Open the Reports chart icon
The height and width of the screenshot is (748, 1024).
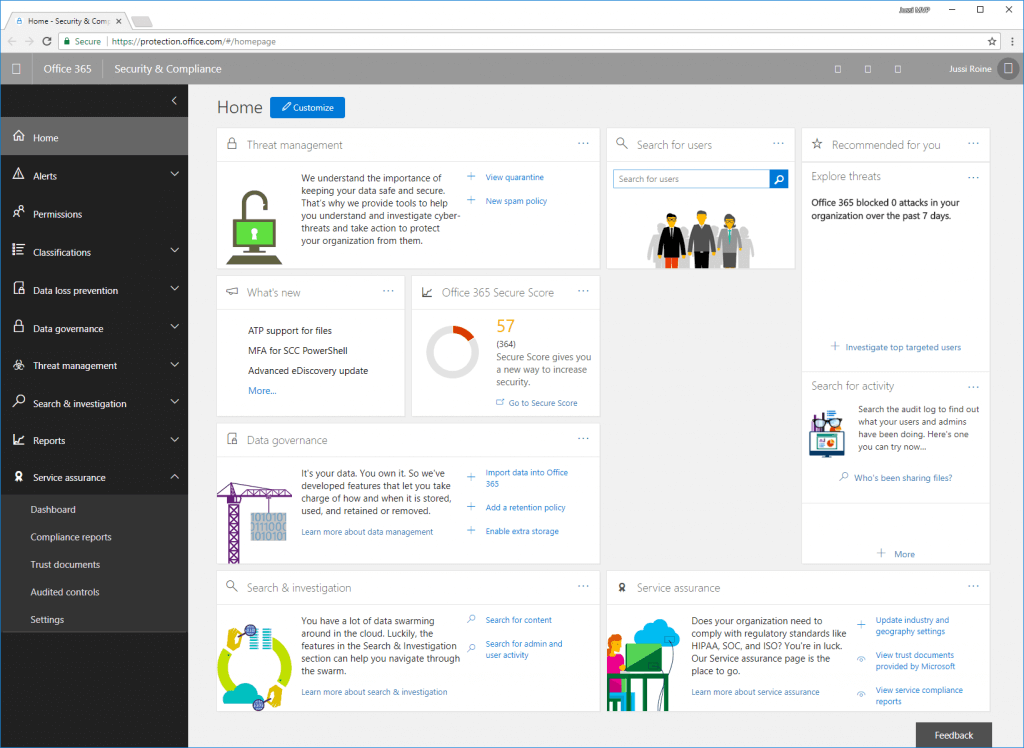click(17, 440)
